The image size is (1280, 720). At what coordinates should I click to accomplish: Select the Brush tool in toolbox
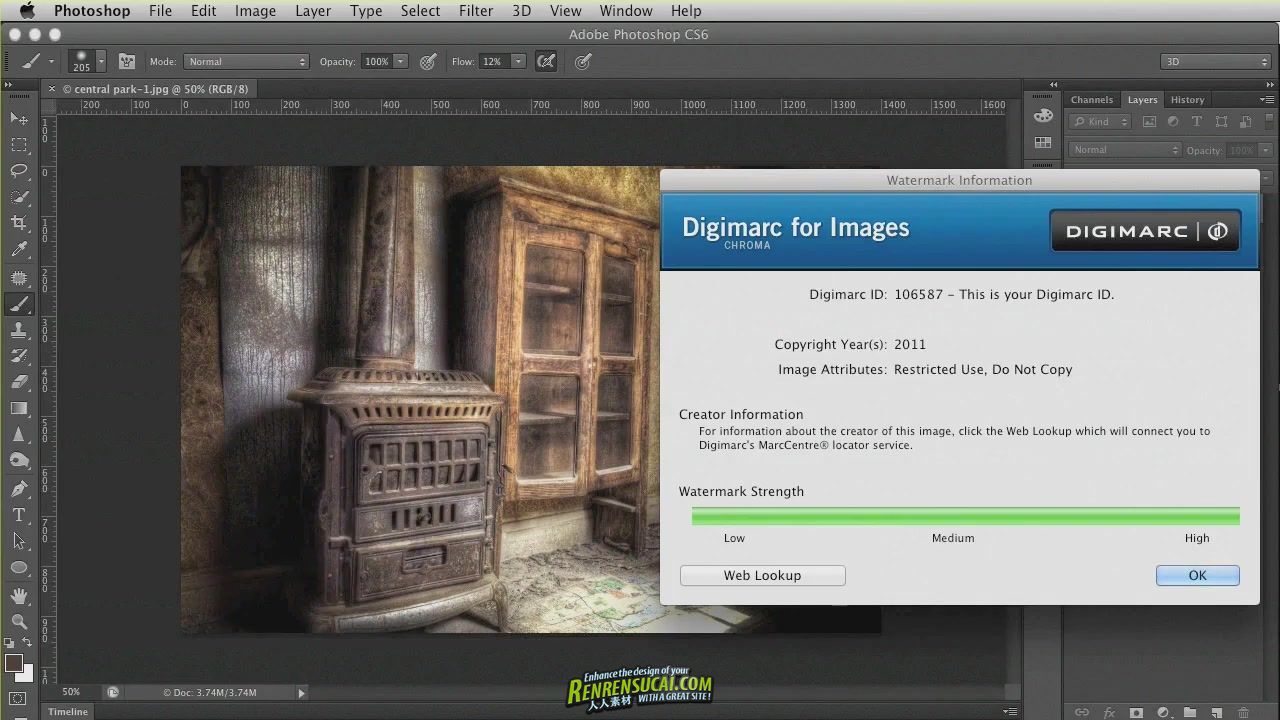tap(19, 304)
